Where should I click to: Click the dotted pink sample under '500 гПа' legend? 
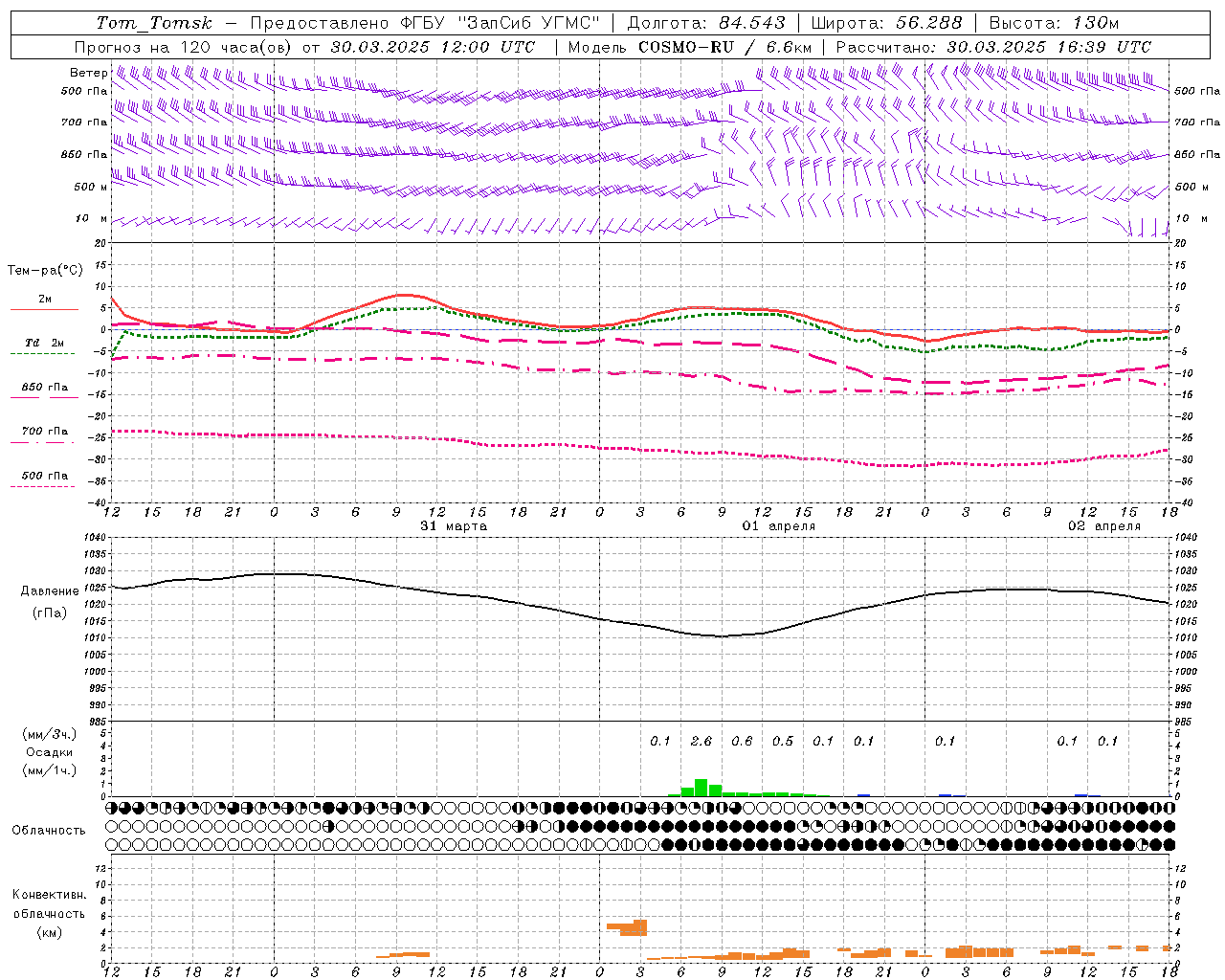coord(43,486)
